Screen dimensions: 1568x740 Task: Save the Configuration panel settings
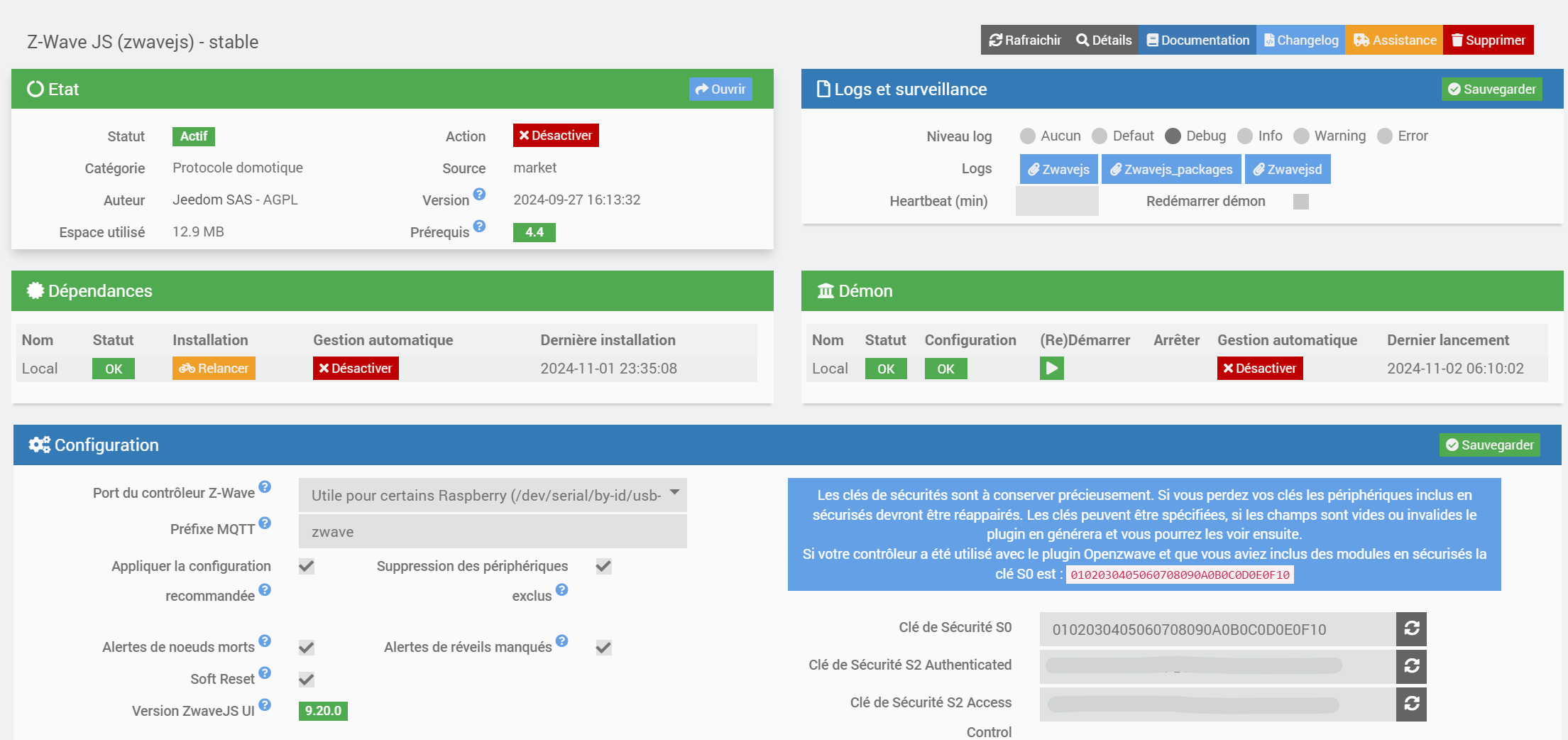click(1490, 445)
